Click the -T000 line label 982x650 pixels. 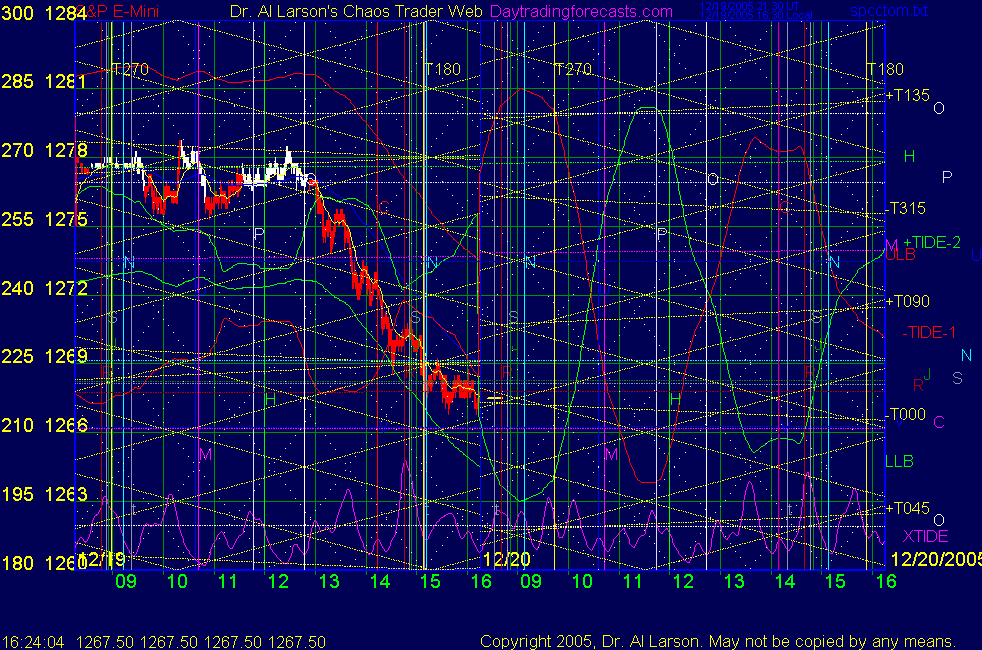tap(906, 414)
